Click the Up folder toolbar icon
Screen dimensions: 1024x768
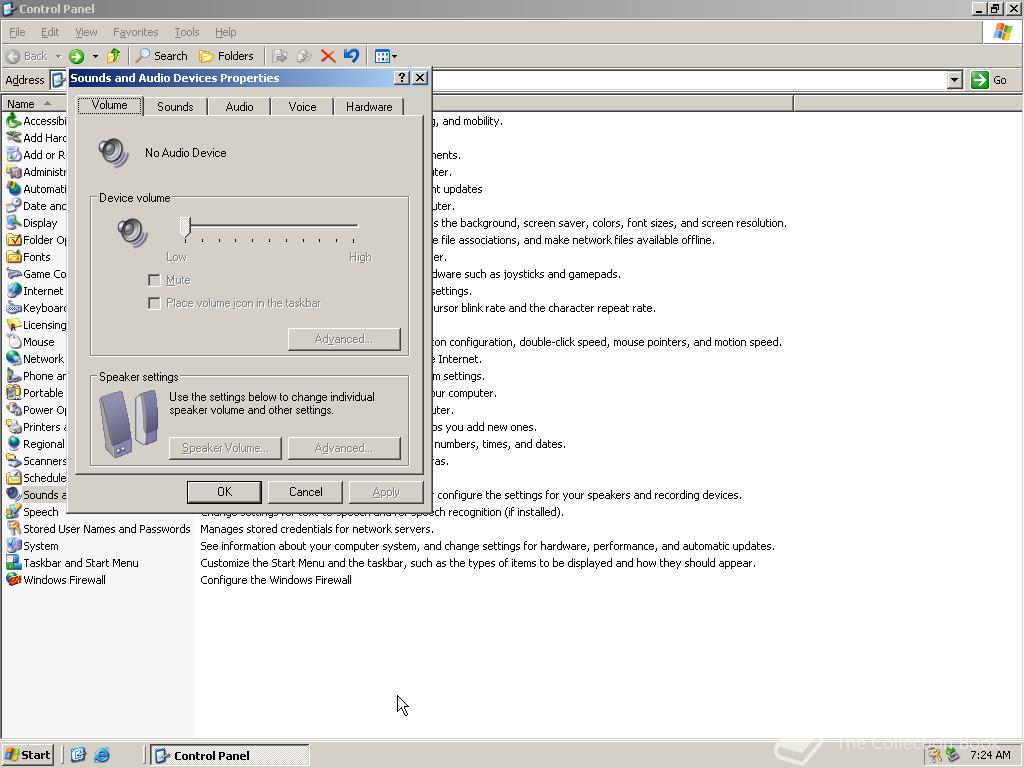[x=114, y=56]
